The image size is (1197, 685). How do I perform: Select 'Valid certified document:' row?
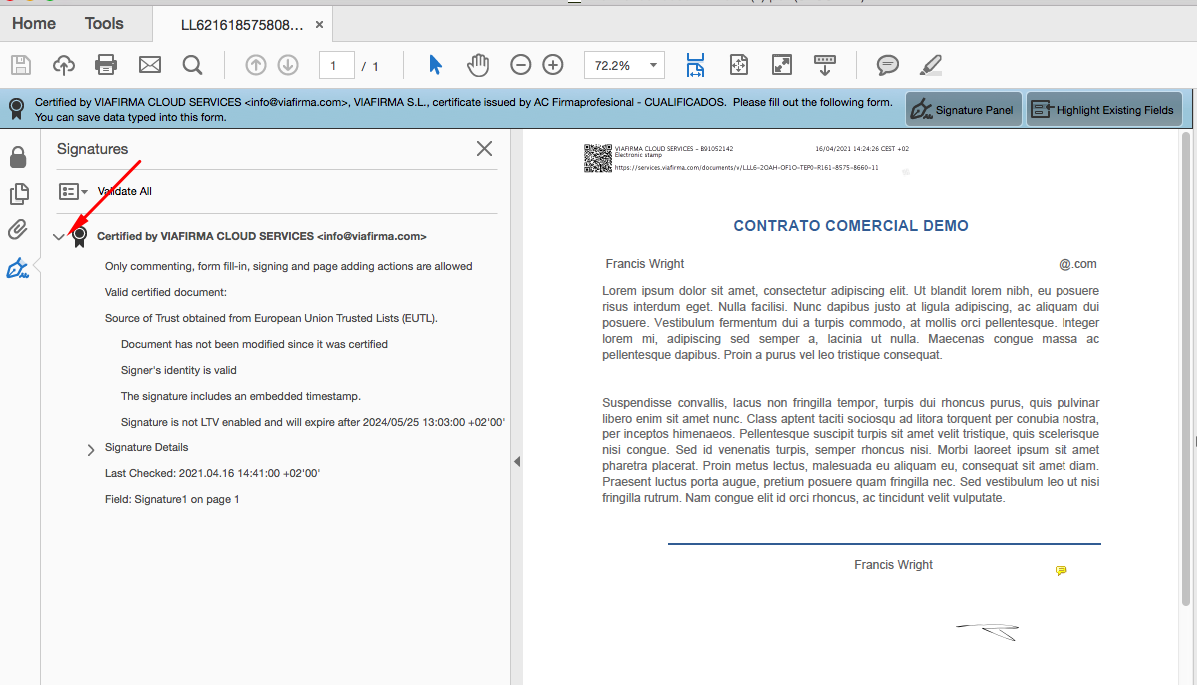click(x=166, y=292)
